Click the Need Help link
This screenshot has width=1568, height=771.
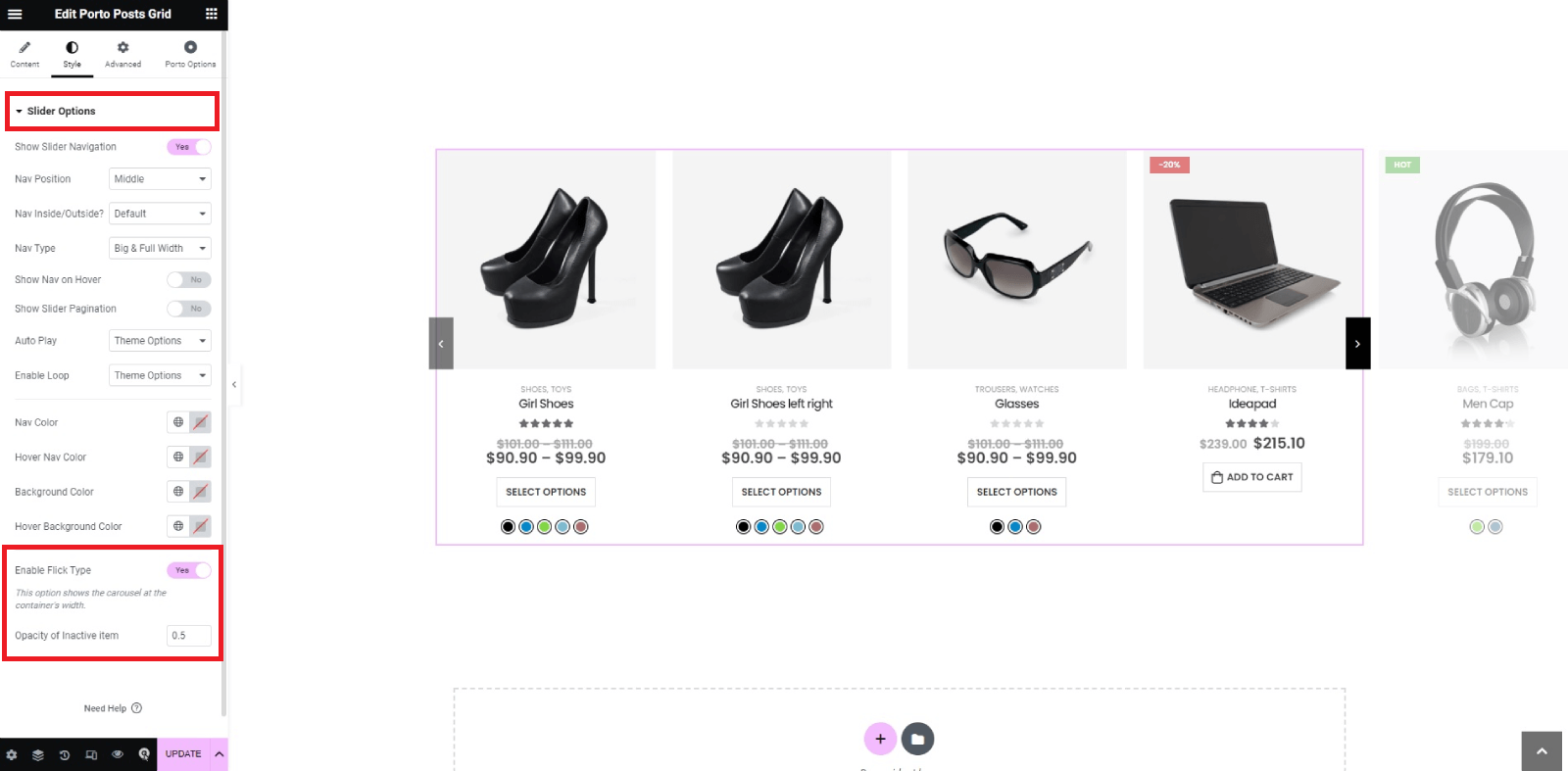tap(112, 708)
